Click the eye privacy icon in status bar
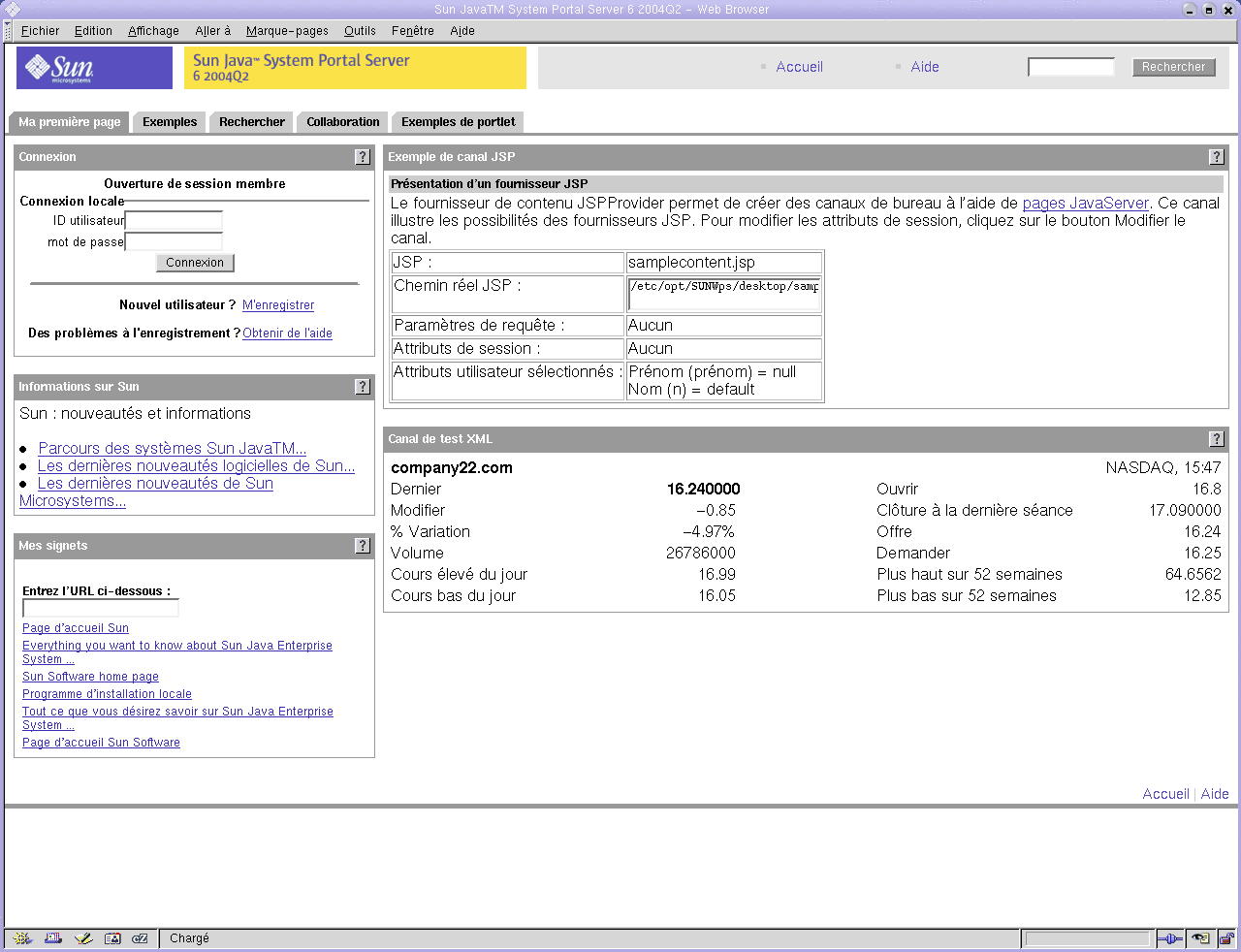Screen dimensions: 1241x952 click(x=1200, y=938)
